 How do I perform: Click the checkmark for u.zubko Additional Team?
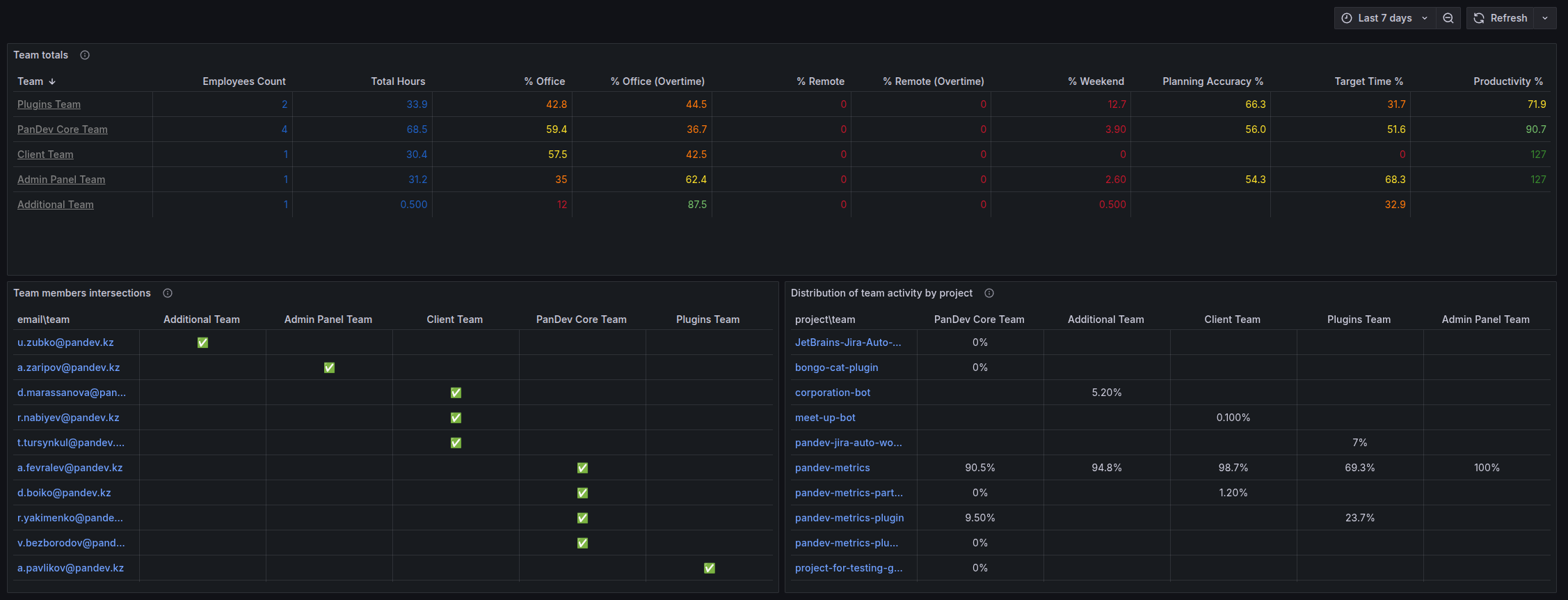coord(202,342)
